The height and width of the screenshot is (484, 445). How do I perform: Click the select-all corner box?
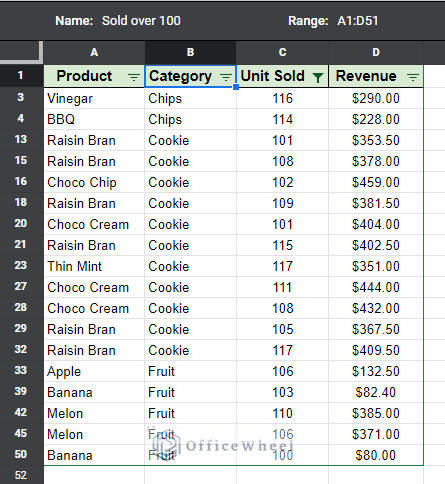(x=21, y=52)
